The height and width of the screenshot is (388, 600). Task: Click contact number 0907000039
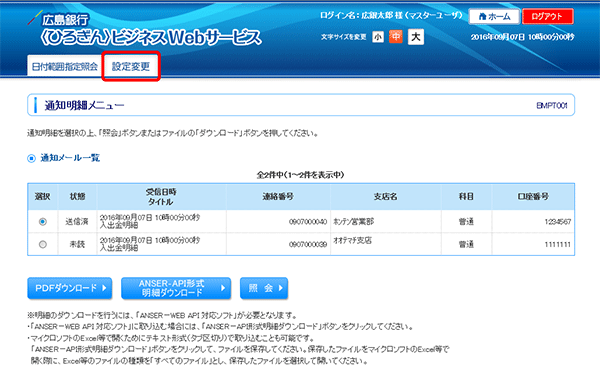[308, 244]
